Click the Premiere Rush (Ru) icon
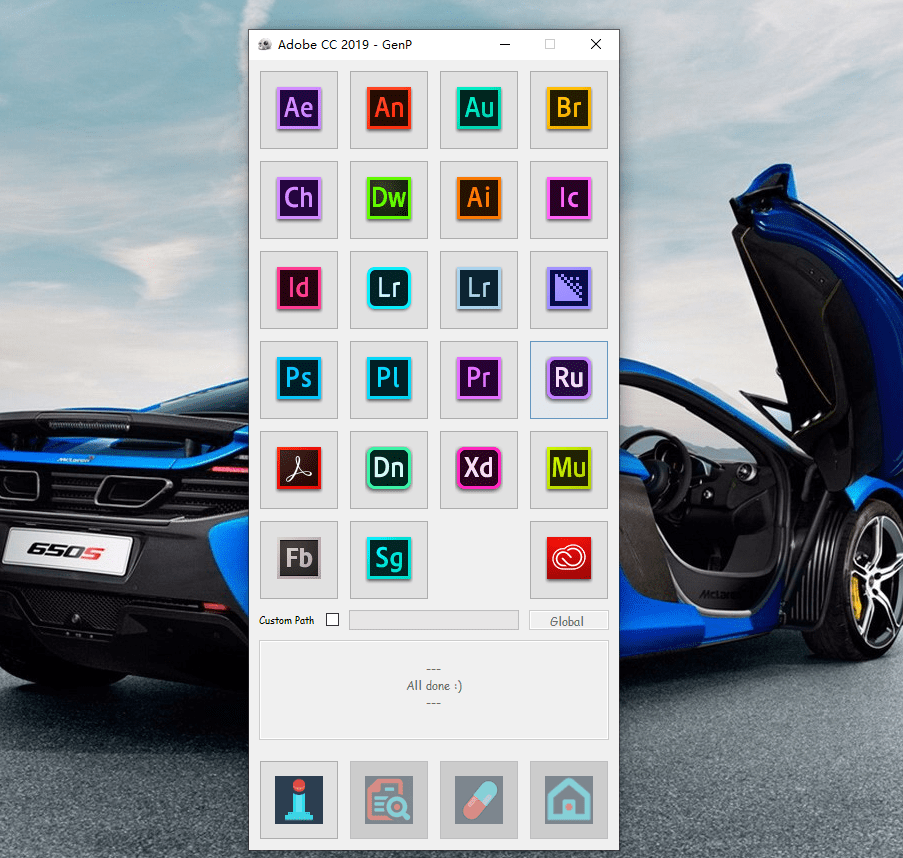Viewport: 903px width, 858px height. click(568, 379)
